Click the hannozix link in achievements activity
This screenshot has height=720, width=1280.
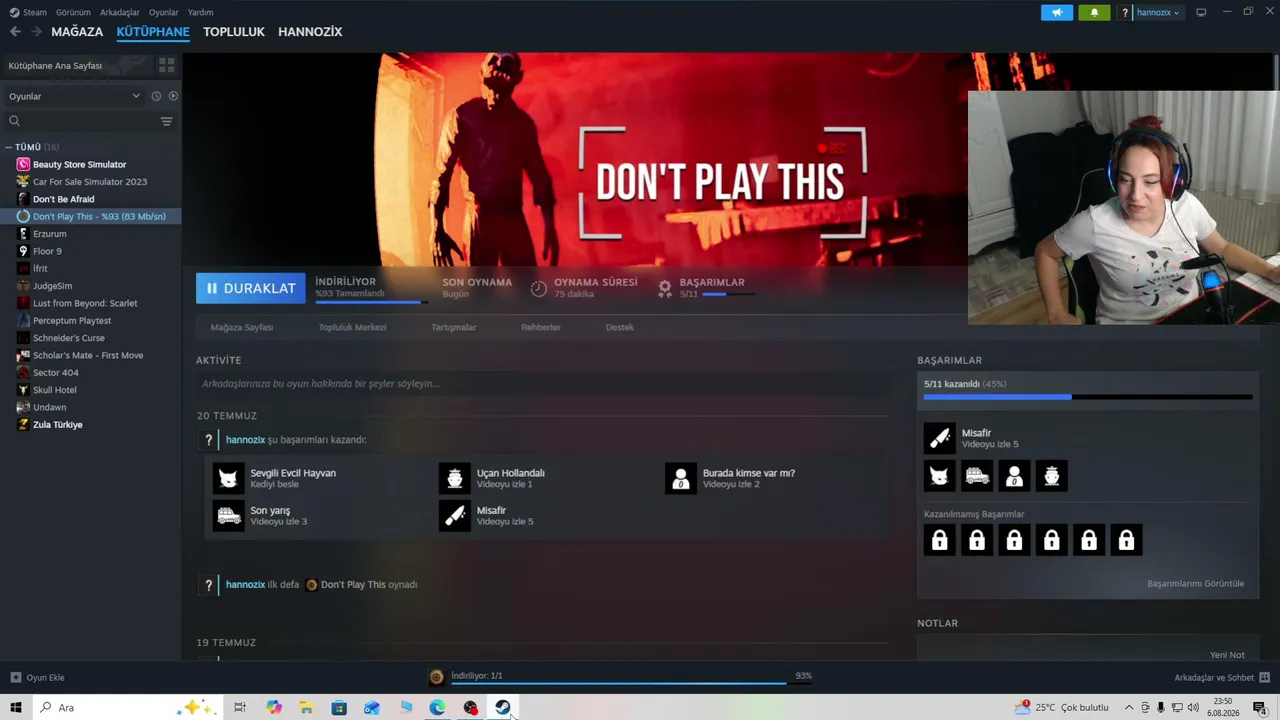click(x=246, y=440)
